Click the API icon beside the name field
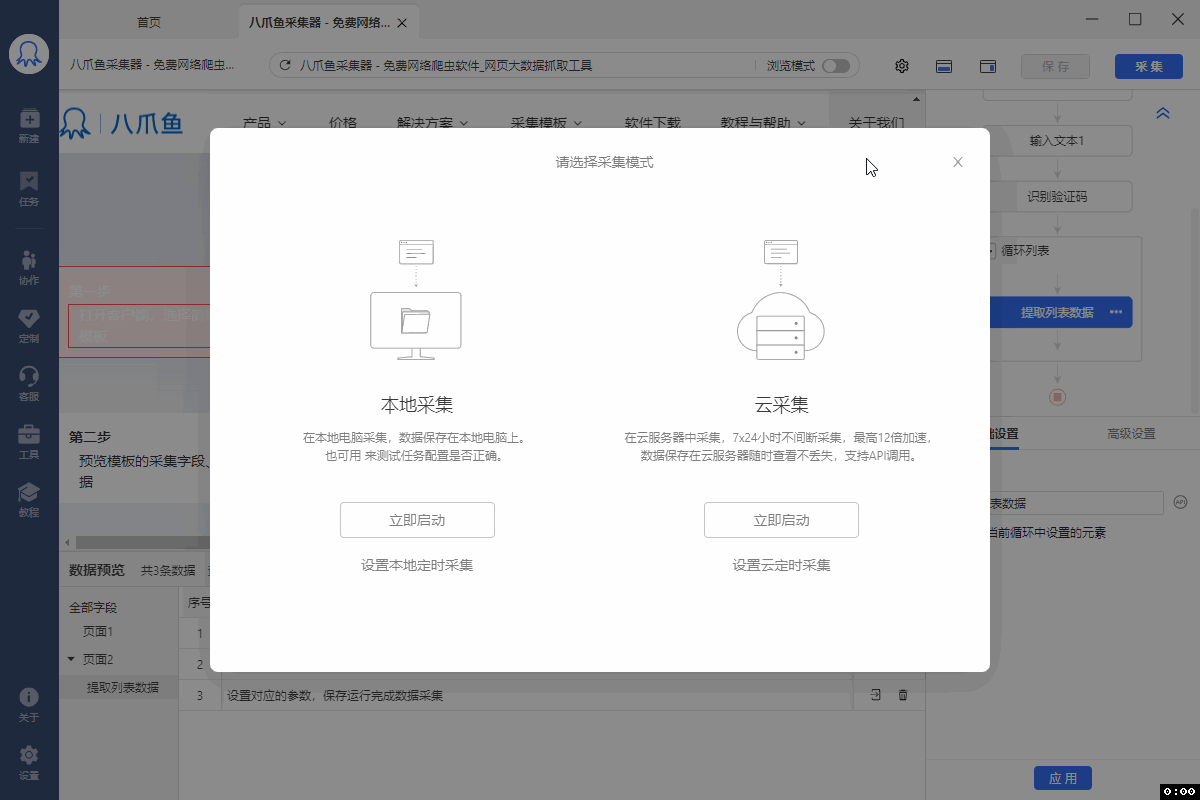The height and width of the screenshot is (800, 1200). [x=1180, y=502]
